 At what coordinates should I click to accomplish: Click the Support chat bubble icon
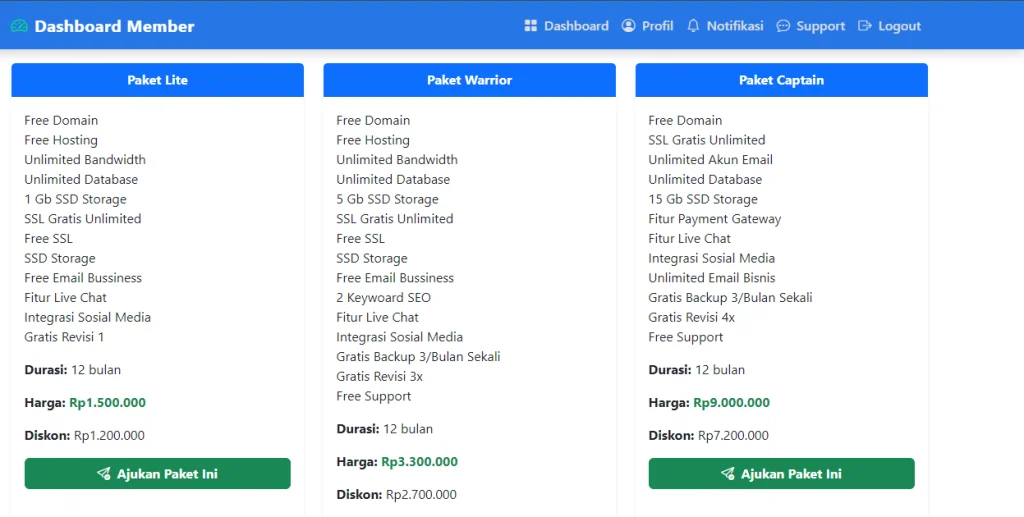click(783, 26)
